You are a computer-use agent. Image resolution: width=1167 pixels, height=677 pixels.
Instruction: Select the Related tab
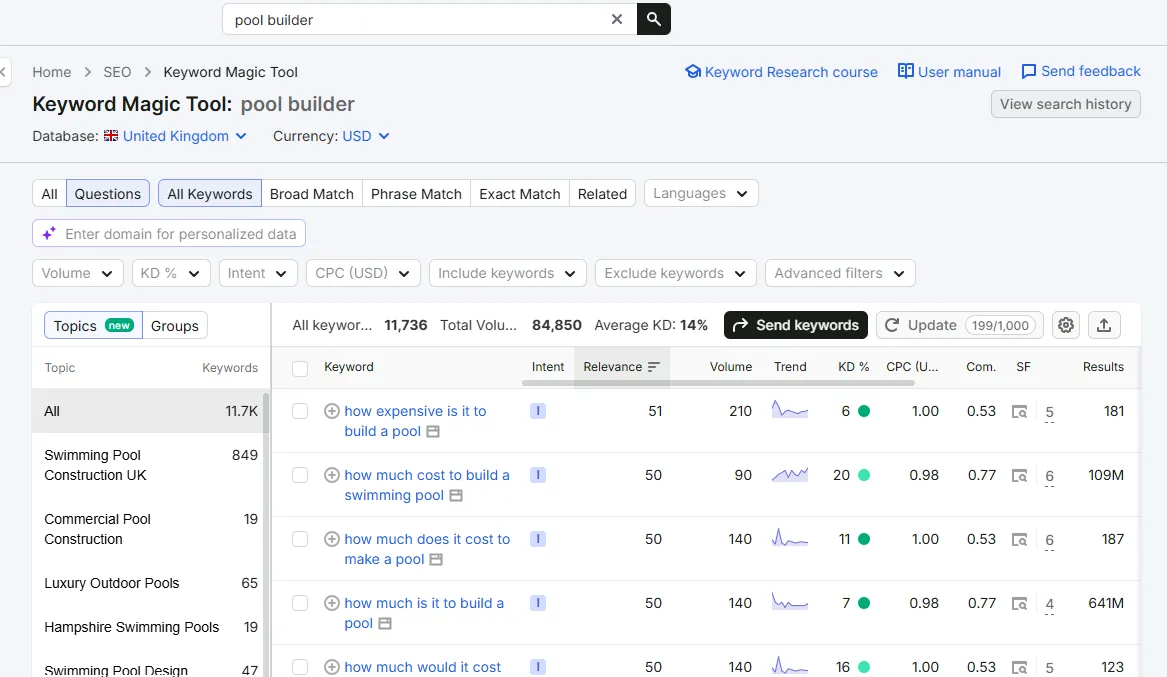click(x=602, y=193)
